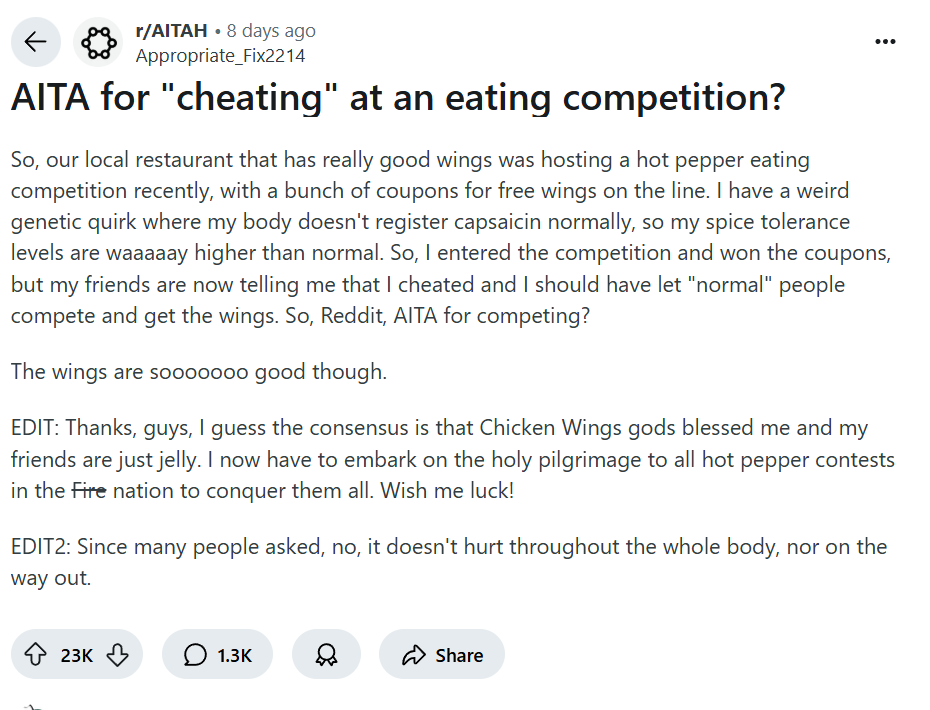Open the 1.3K comments section
The width and height of the screenshot is (930, 710).
tap(217, 655)
